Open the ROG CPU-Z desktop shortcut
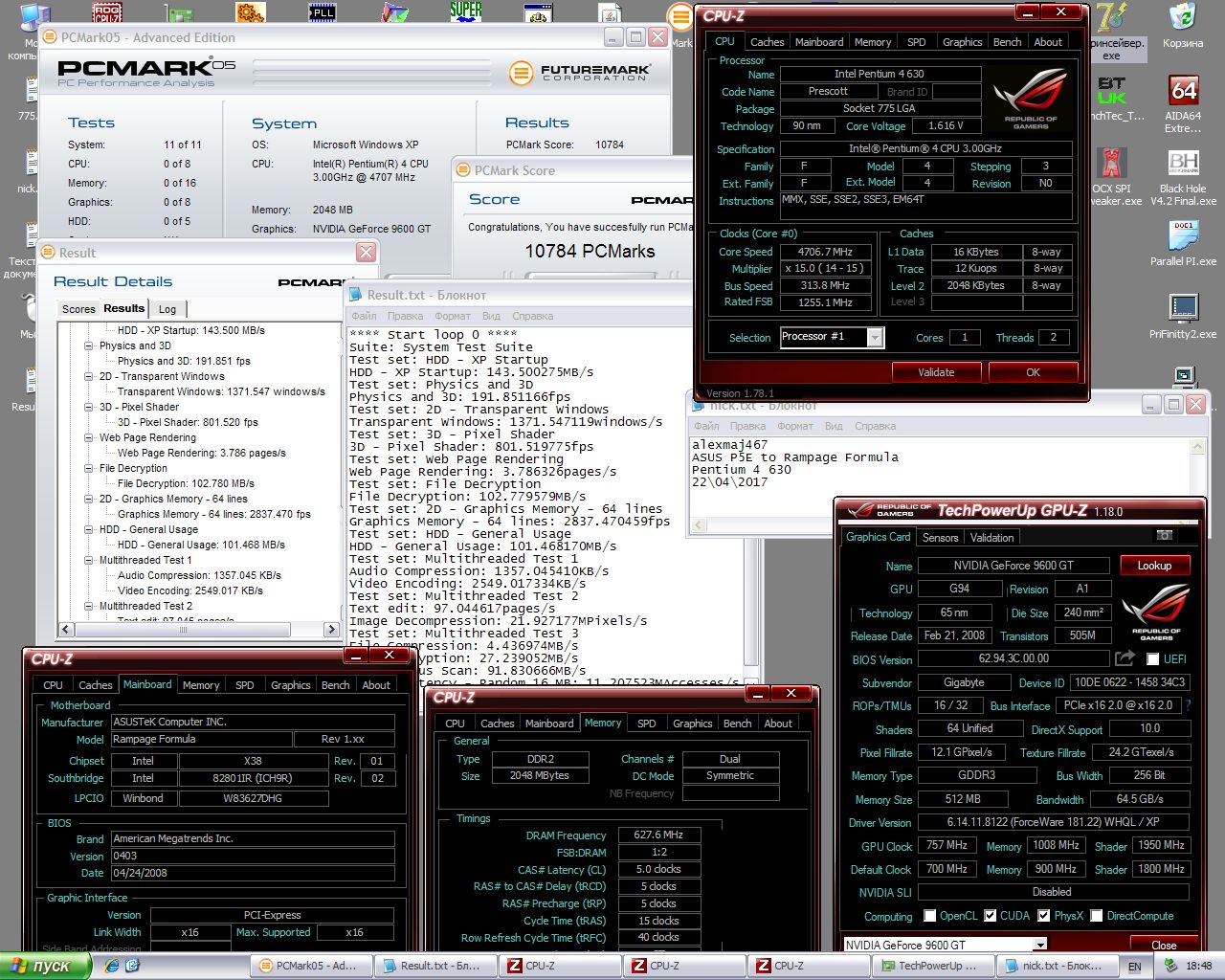 pyautogui.click(x=106, y=11)
